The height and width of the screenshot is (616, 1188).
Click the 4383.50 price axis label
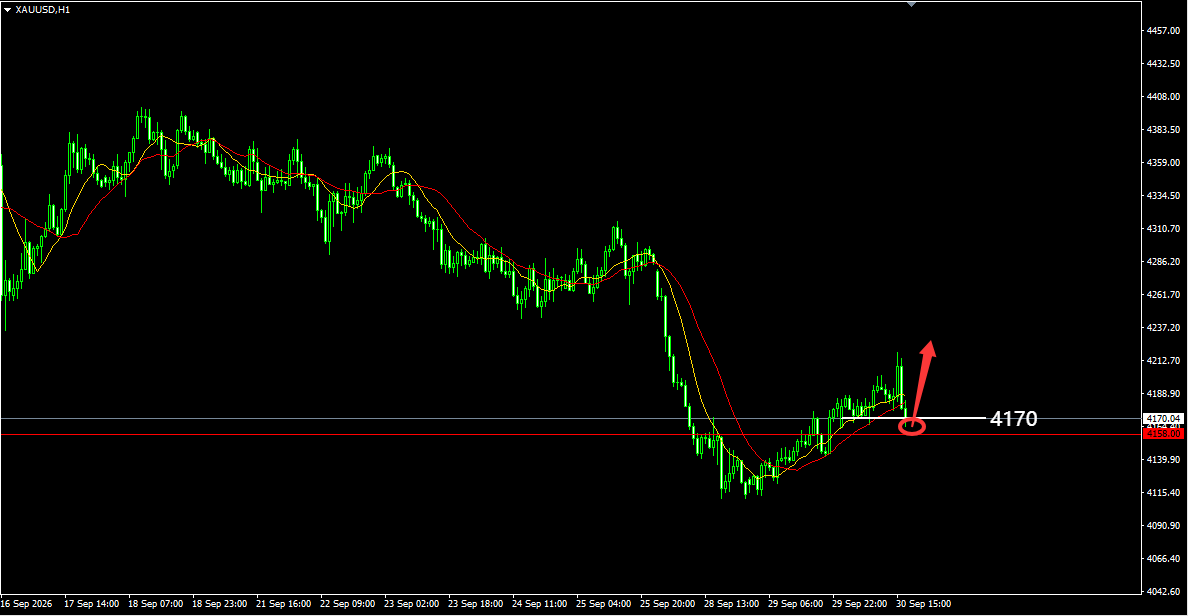coord(1163,130)
